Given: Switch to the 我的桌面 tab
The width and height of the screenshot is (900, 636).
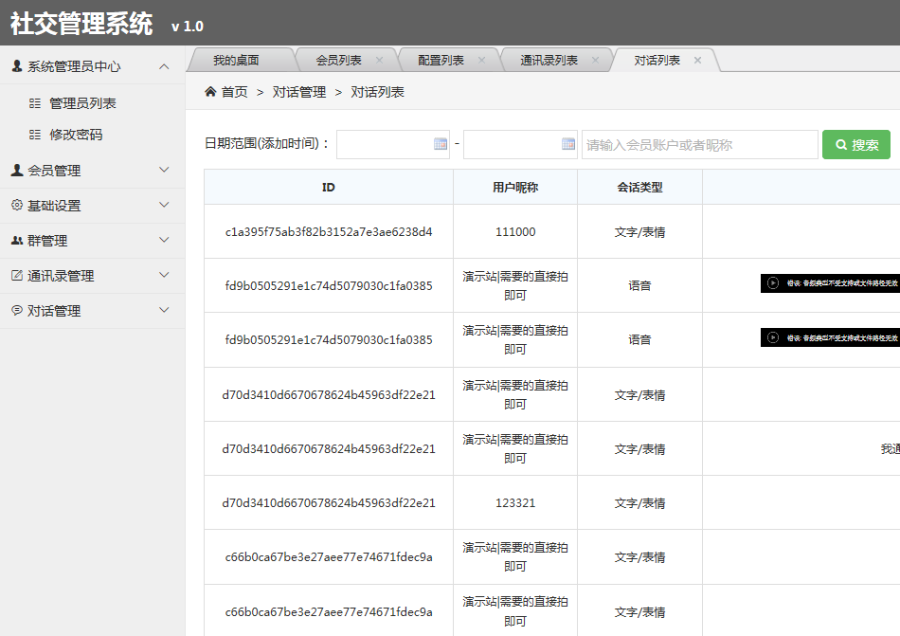Looking at the screenshot, I should click(x=236, y=60).
